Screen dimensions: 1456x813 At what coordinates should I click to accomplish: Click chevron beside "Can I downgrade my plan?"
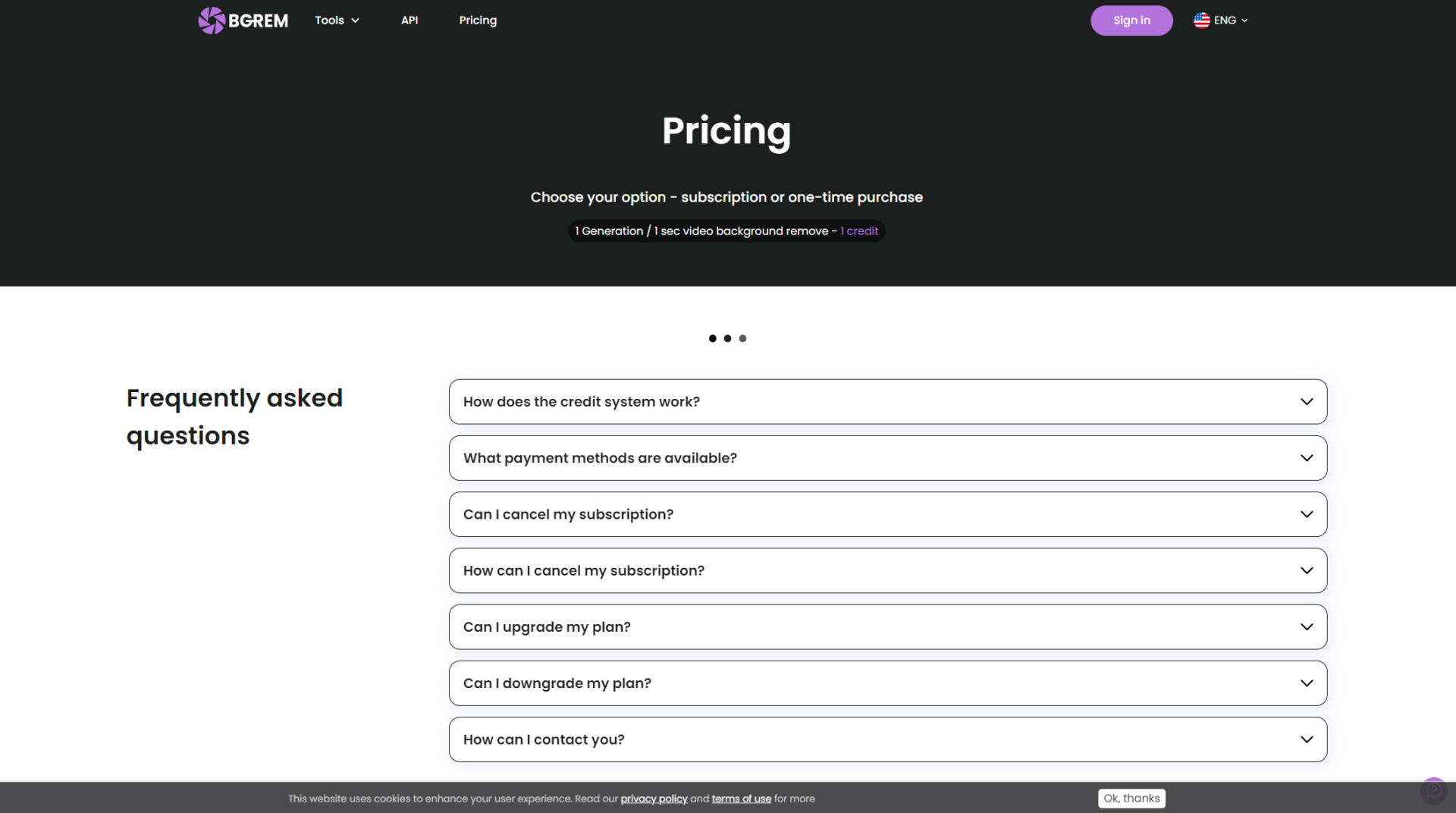coord(1307,683)
